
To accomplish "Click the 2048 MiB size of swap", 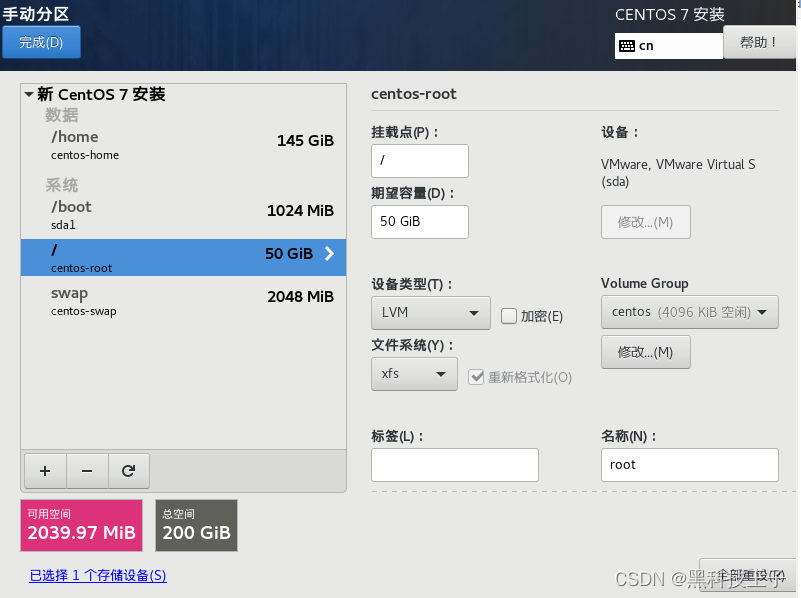I will tap(301, 297).
